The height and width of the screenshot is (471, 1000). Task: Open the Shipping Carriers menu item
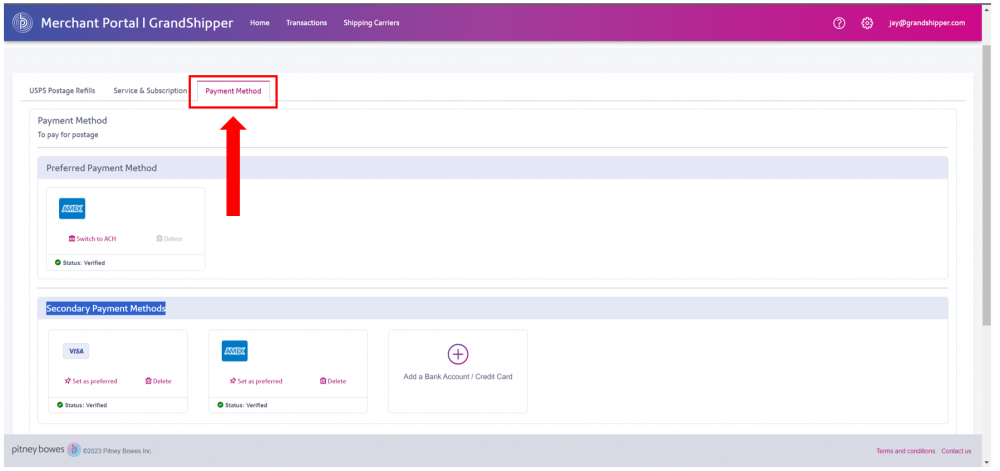pos(371,23)
